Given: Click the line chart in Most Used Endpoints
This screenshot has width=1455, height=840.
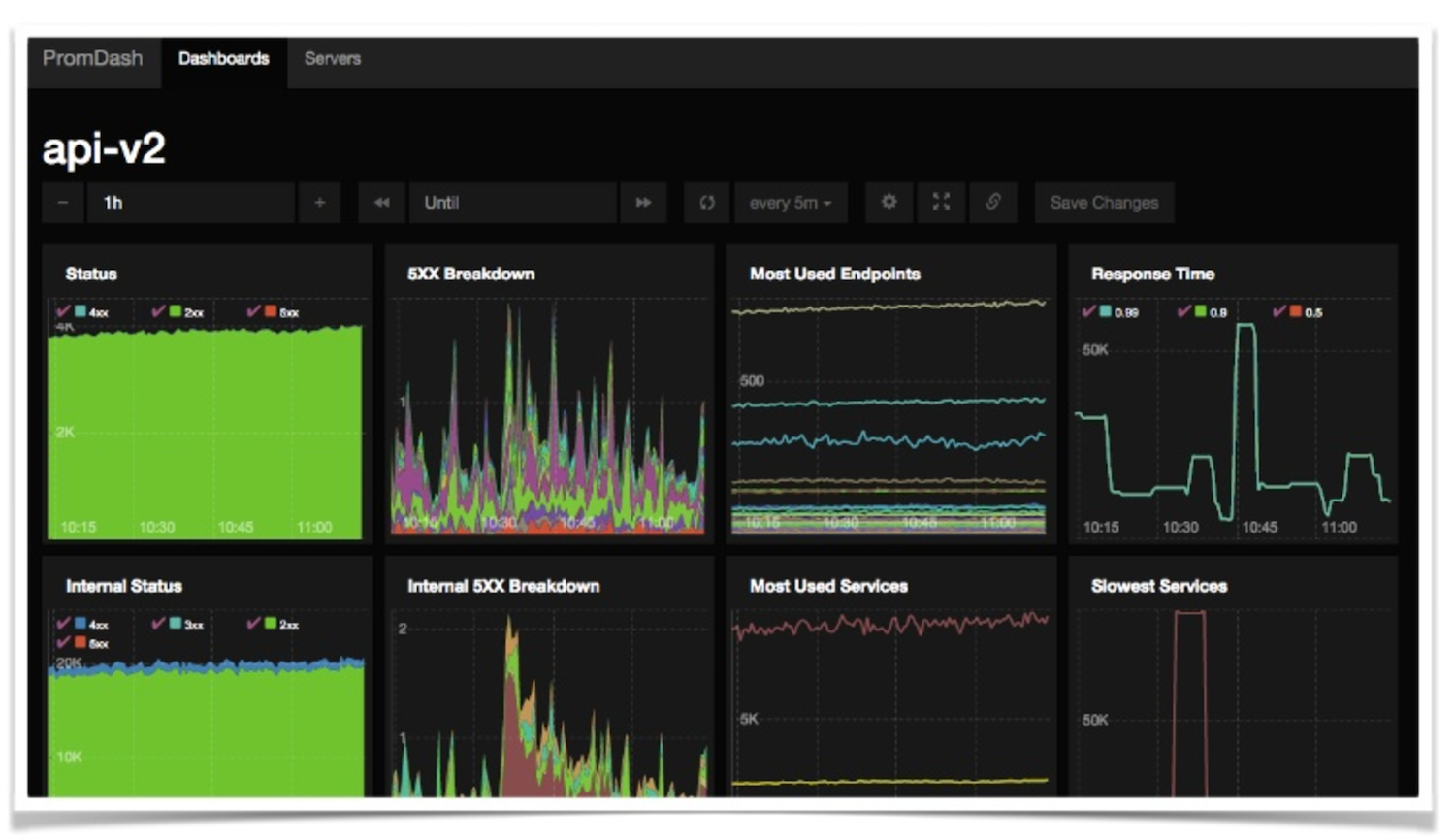Looking at the screenshot, I should point(889,417).
